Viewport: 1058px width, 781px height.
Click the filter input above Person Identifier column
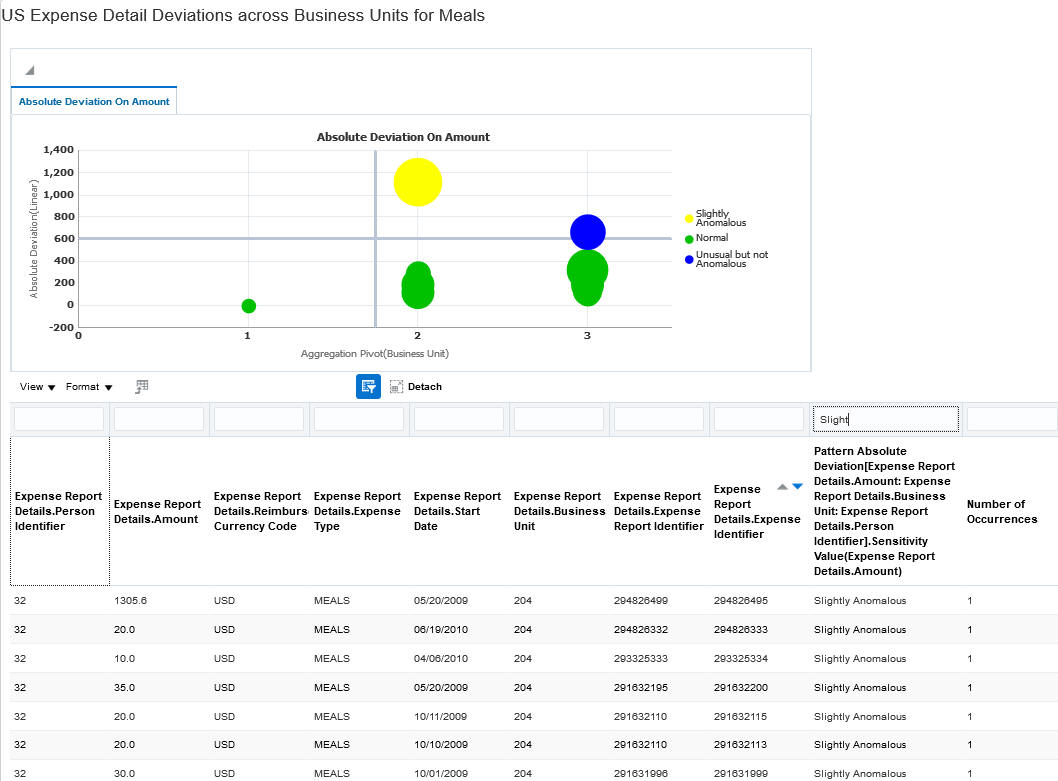58,418
